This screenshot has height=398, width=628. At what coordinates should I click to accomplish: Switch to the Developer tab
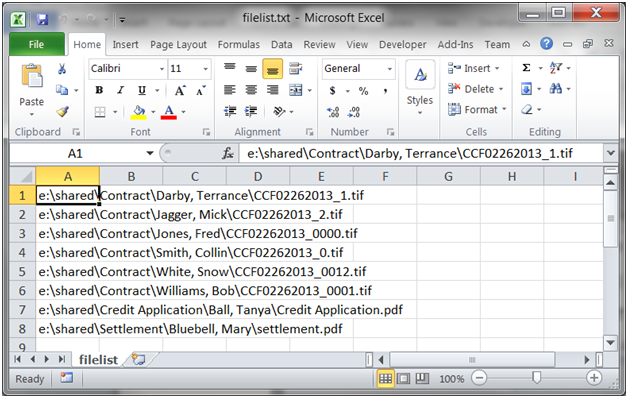coord(403,44)
